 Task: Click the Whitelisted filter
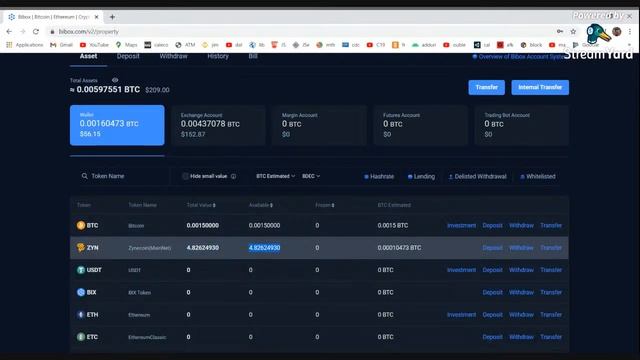[538, 176]
